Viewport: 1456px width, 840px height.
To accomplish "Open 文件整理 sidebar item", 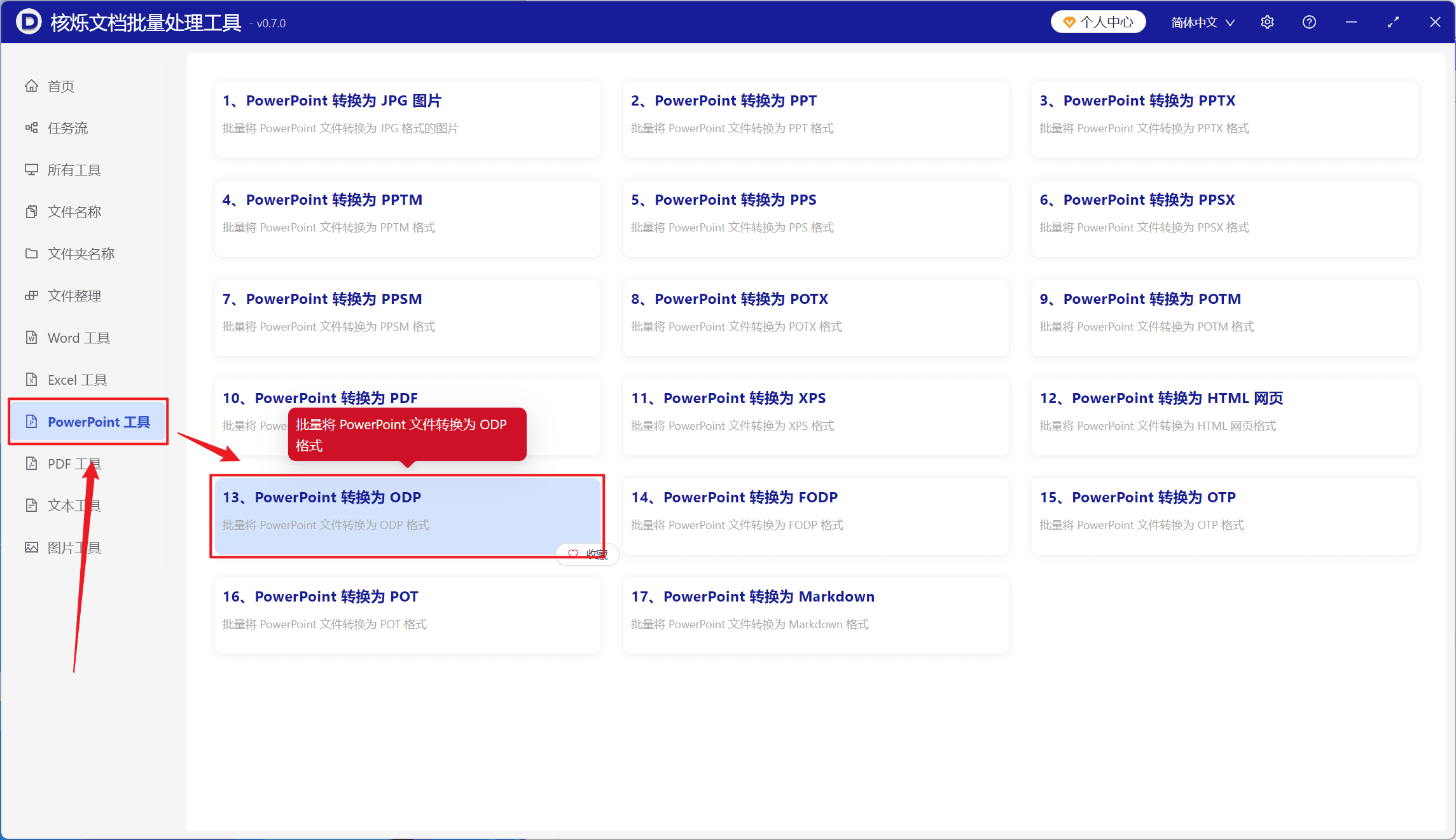I will [88, 296].
